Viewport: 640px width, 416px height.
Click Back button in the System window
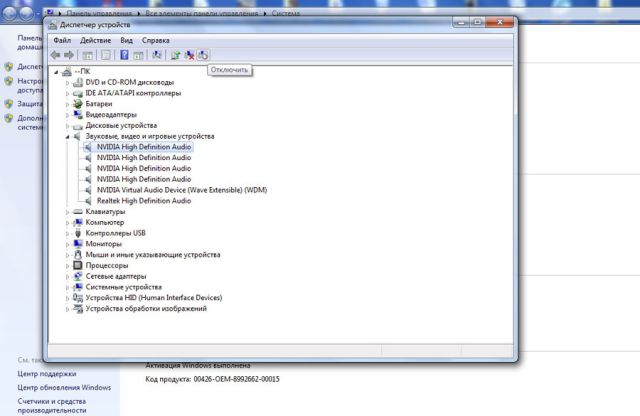point(10,13)
